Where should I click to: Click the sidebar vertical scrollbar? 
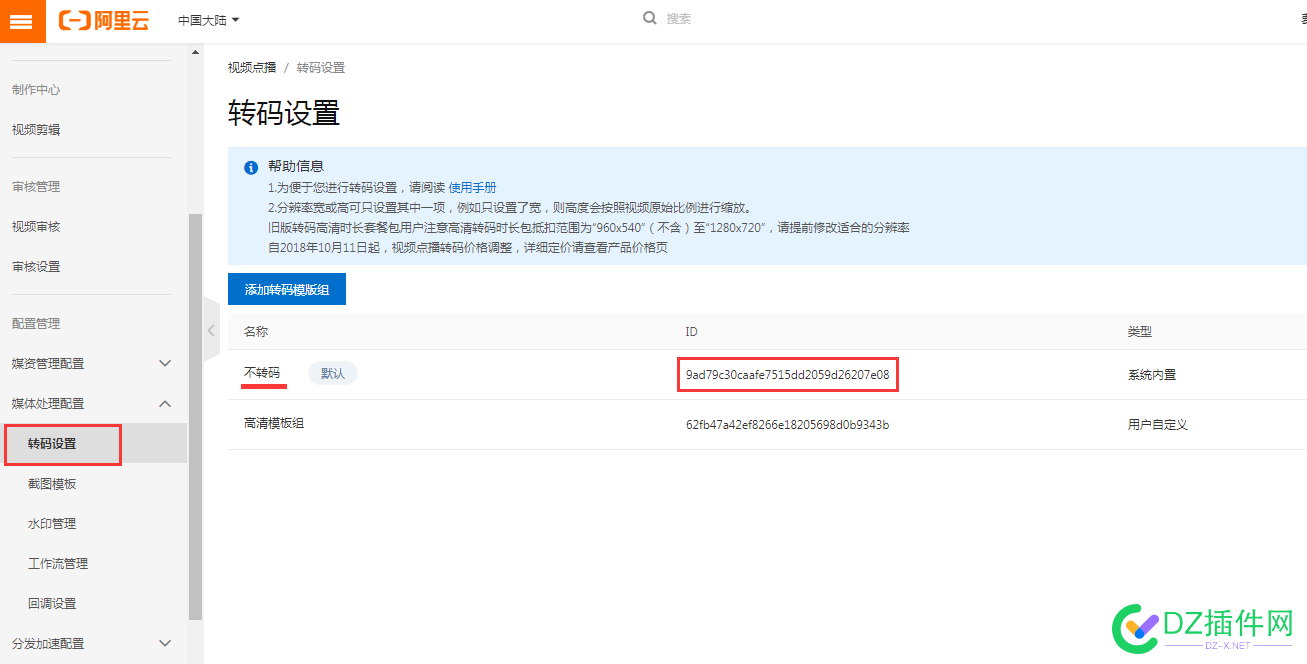[x=195, y=416]
